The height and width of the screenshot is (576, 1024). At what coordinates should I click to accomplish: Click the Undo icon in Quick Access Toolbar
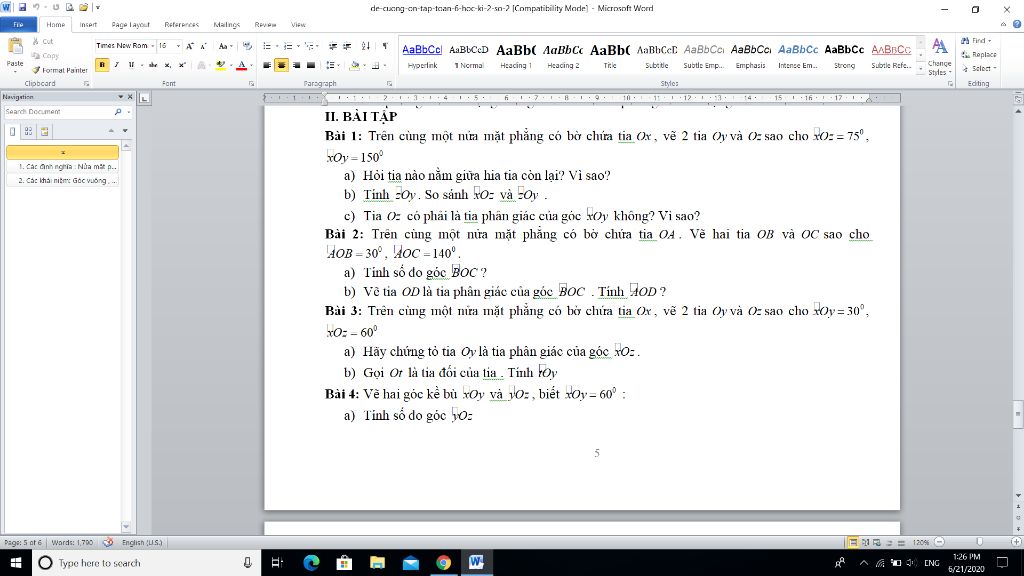pyautogui.click(x=36, y=8)
